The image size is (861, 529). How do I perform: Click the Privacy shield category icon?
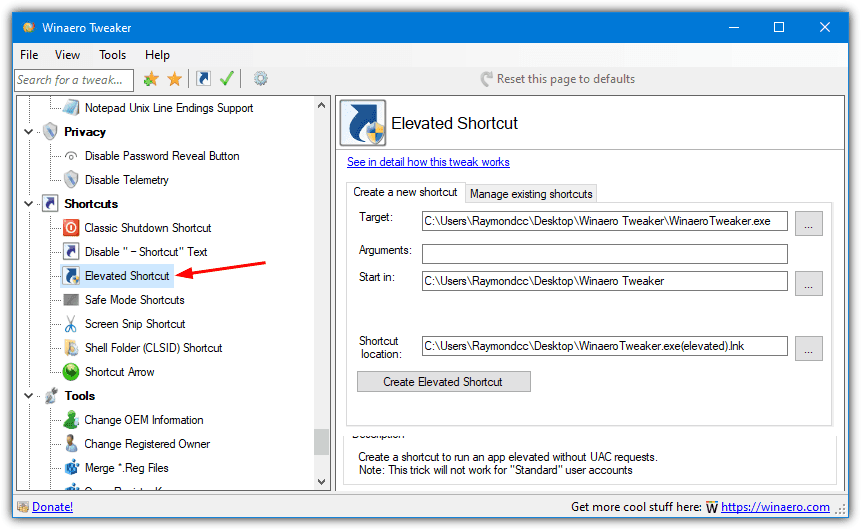click(x=51, y=132)
